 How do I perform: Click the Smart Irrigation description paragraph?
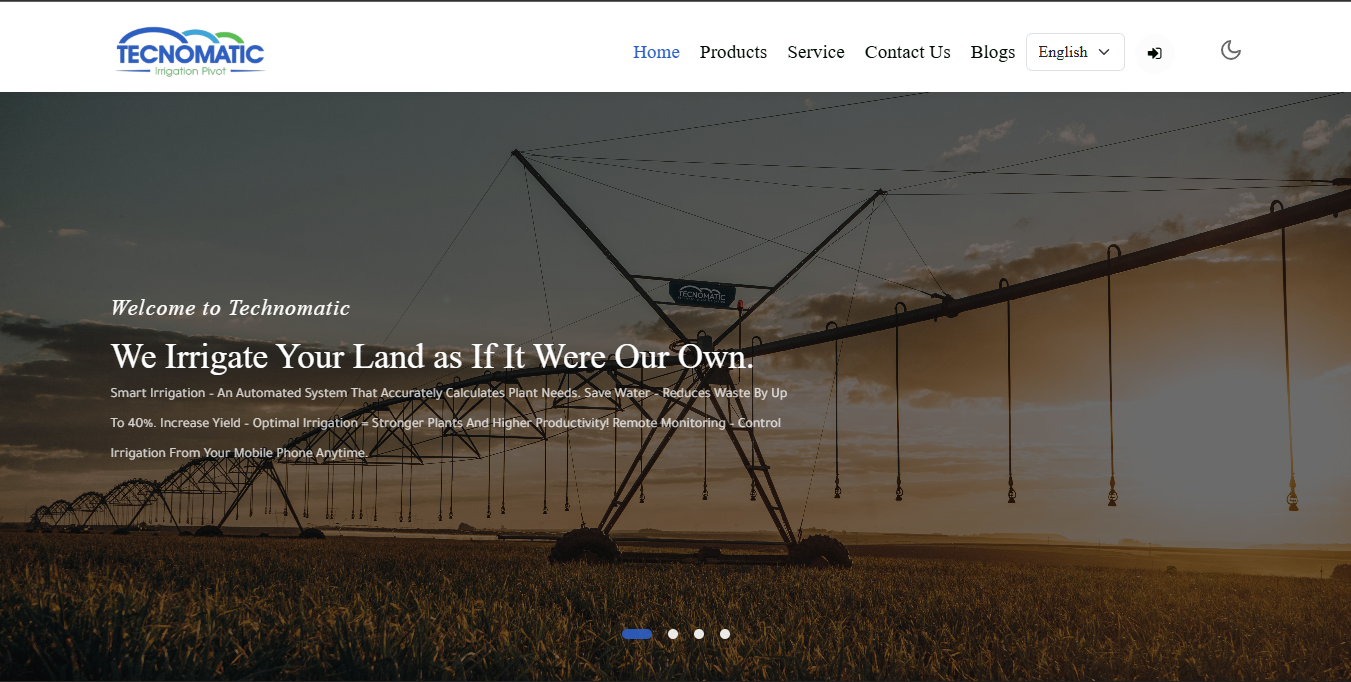449,423
